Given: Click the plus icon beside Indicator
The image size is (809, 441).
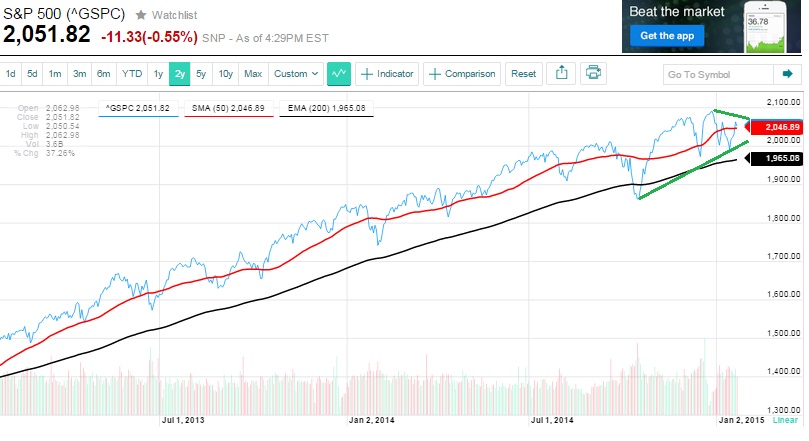Looking at the screenshot, I should [x=367, y=74].
